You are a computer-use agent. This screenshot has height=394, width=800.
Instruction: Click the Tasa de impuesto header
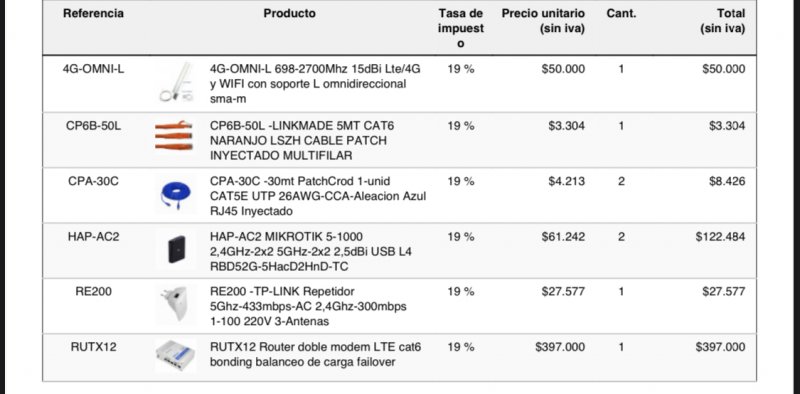point(461,29)
